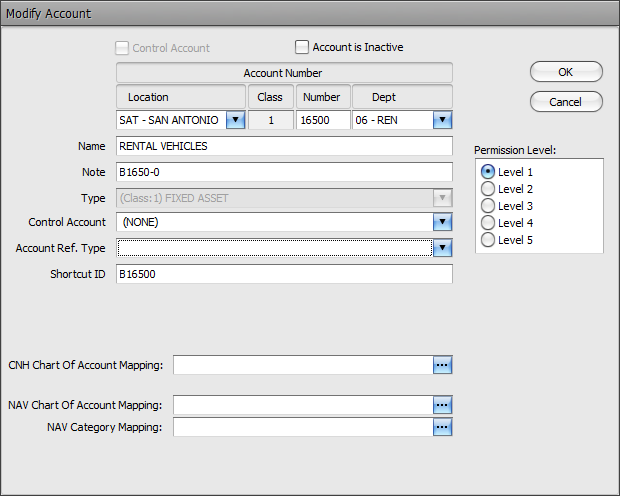Open the Type dropdown arrow
This screenshot has height=496, width=620.
[442, 198]
